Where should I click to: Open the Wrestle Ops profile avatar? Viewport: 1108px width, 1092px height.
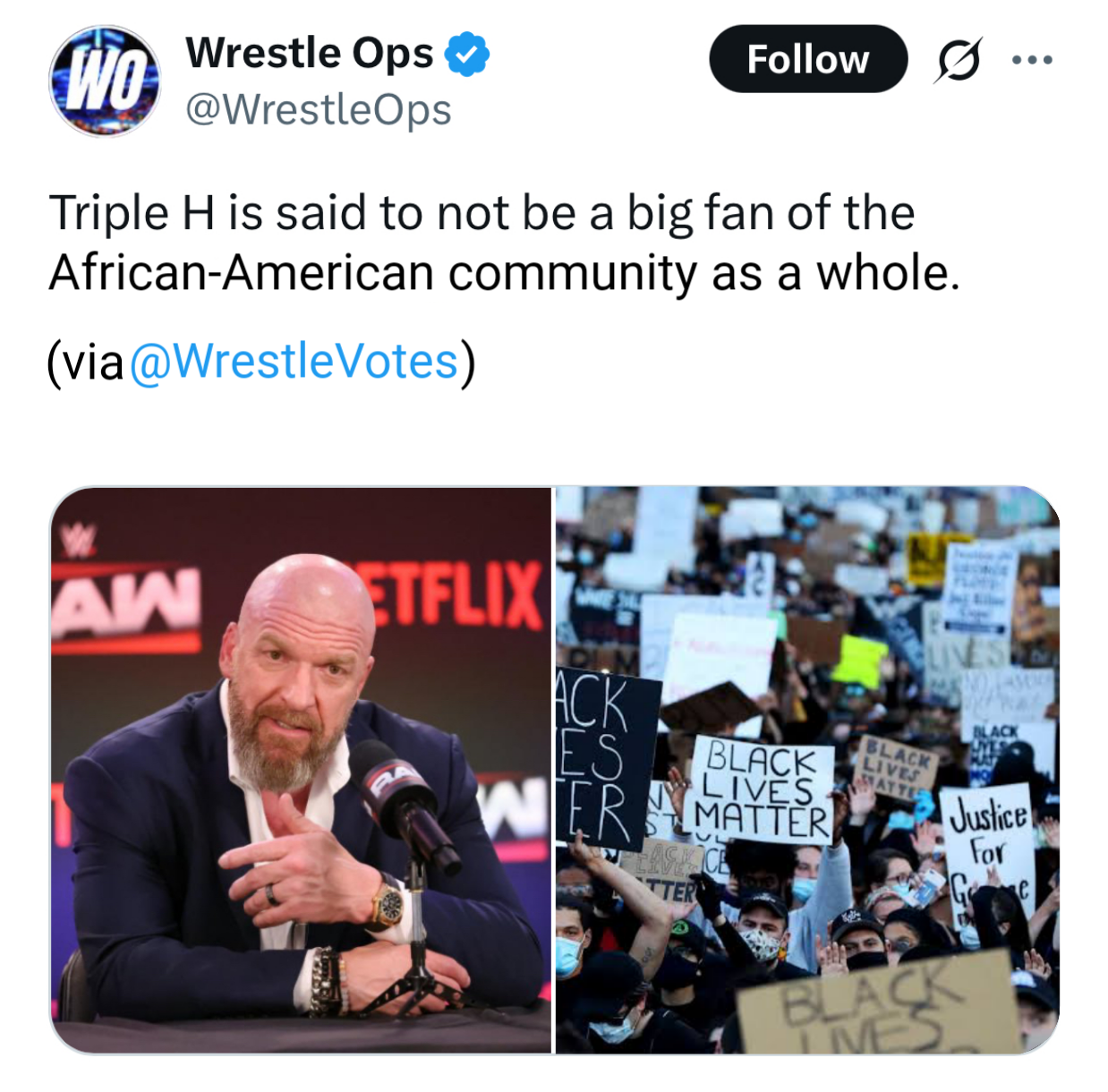click(105, 81)
